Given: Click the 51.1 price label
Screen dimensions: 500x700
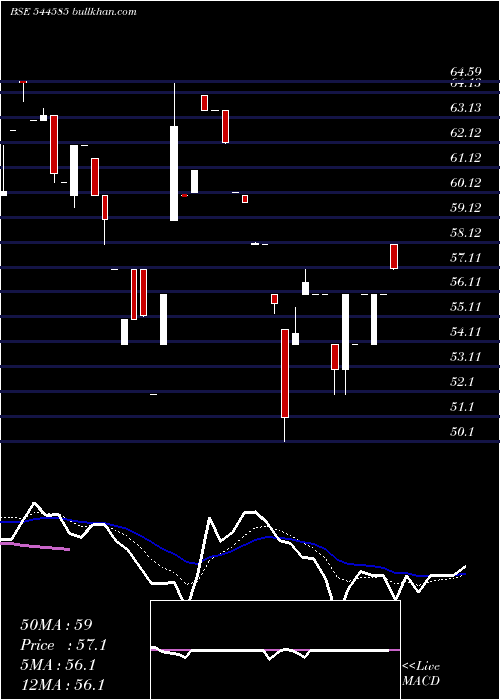Looking at the screenshot, I should point(462,407).
